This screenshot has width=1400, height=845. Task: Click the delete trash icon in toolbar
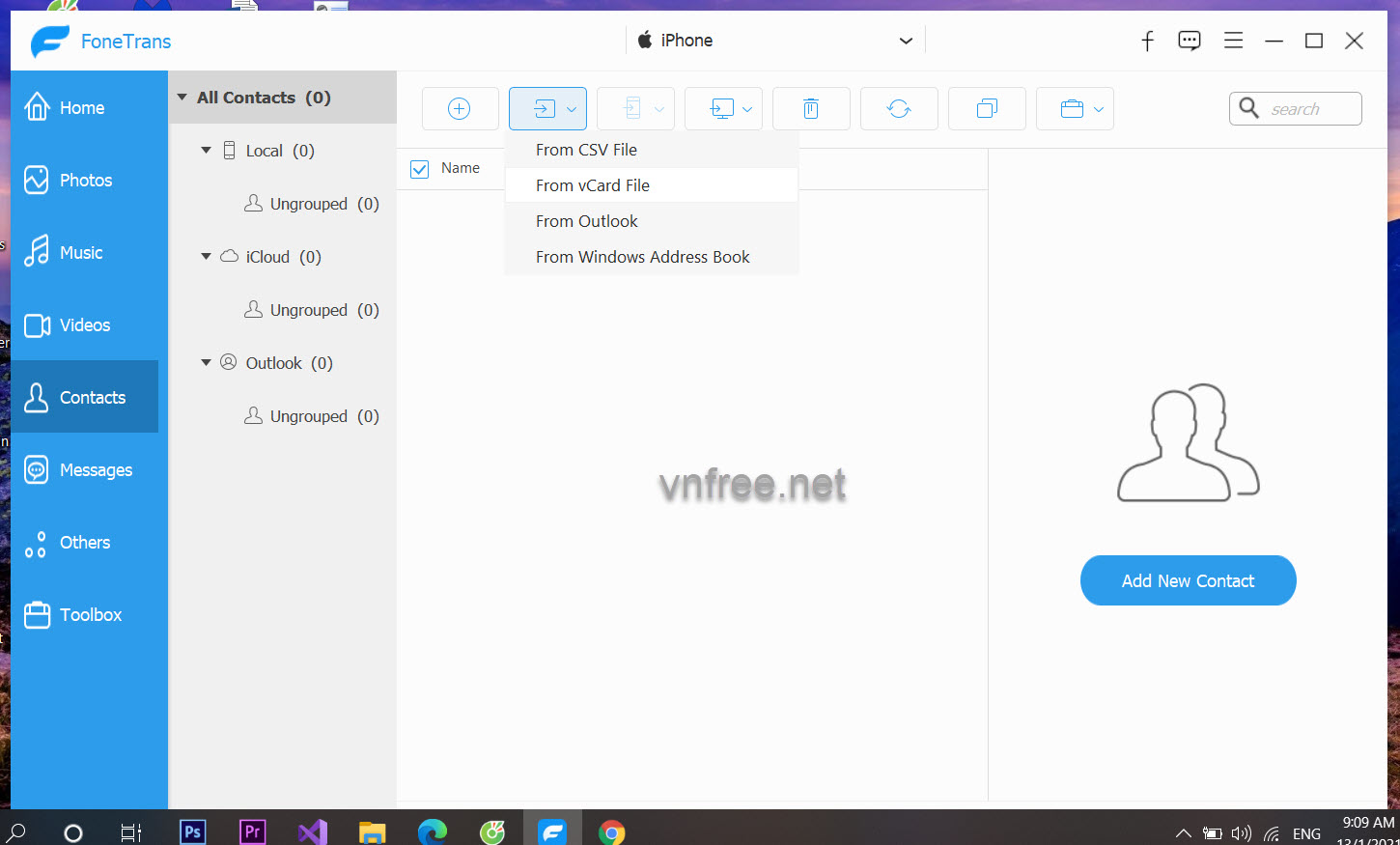[811, 109]
